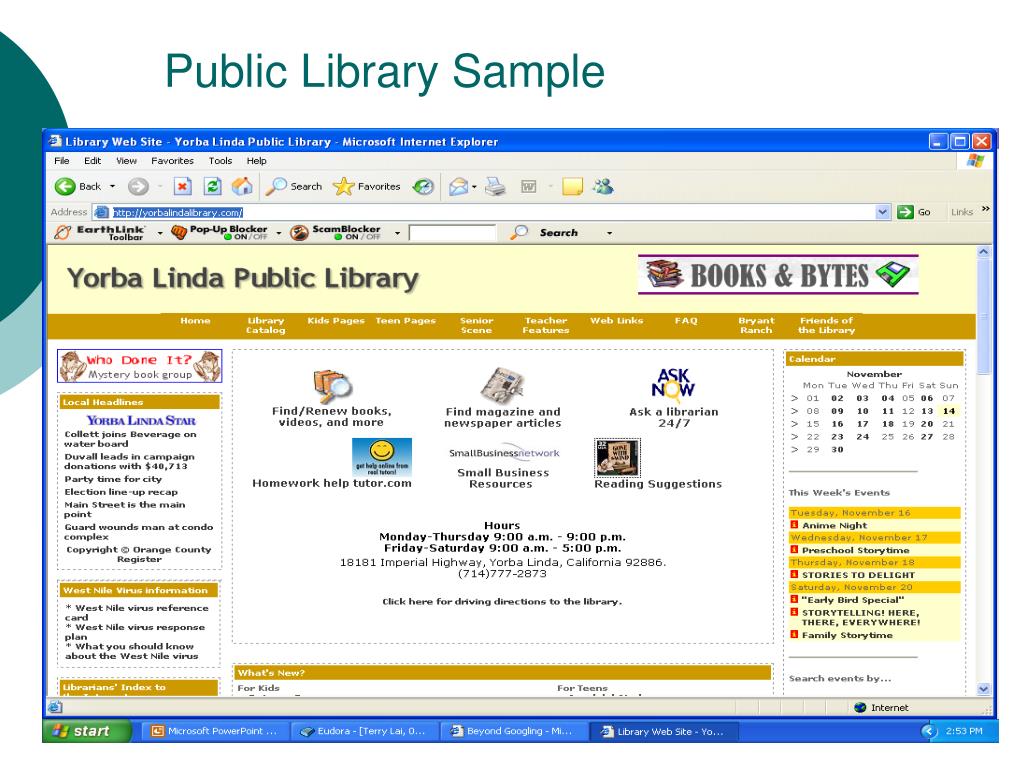The image size is (1024, 768).
Task: Open the Kids Pages nav link
Action: coord(336,321)
